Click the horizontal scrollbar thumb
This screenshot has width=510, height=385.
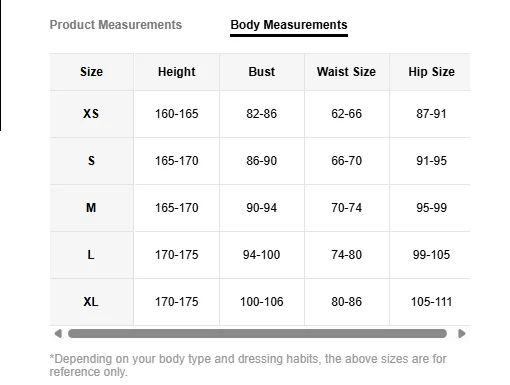(x=257, y=333)
